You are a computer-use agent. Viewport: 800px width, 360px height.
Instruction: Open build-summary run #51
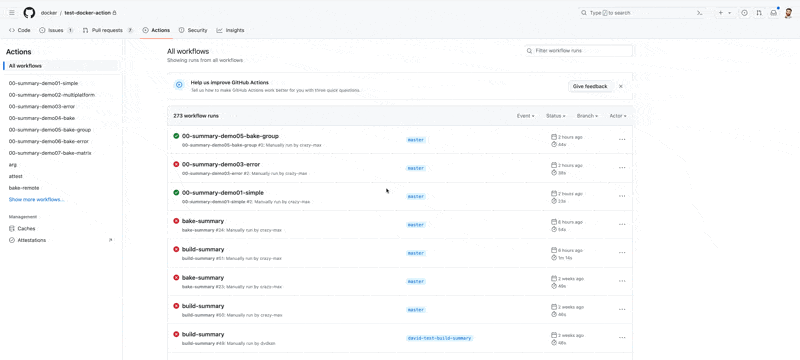pyautogui.click(x=203, y=249)
